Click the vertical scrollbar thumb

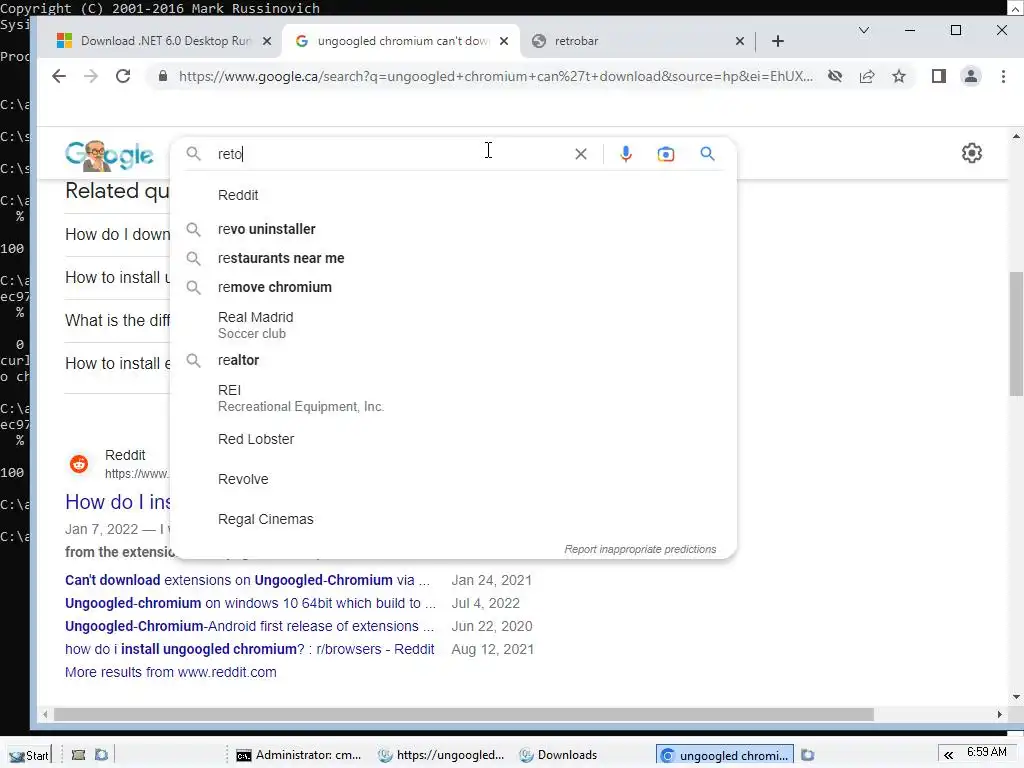(1016, 334)
